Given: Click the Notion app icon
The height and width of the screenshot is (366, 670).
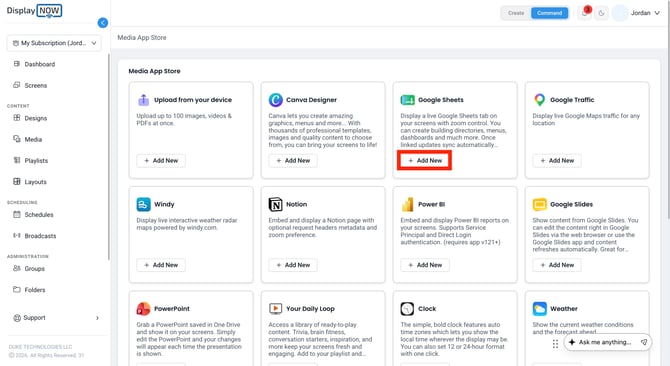Looking at the screenshot, I should pos(276,205).
